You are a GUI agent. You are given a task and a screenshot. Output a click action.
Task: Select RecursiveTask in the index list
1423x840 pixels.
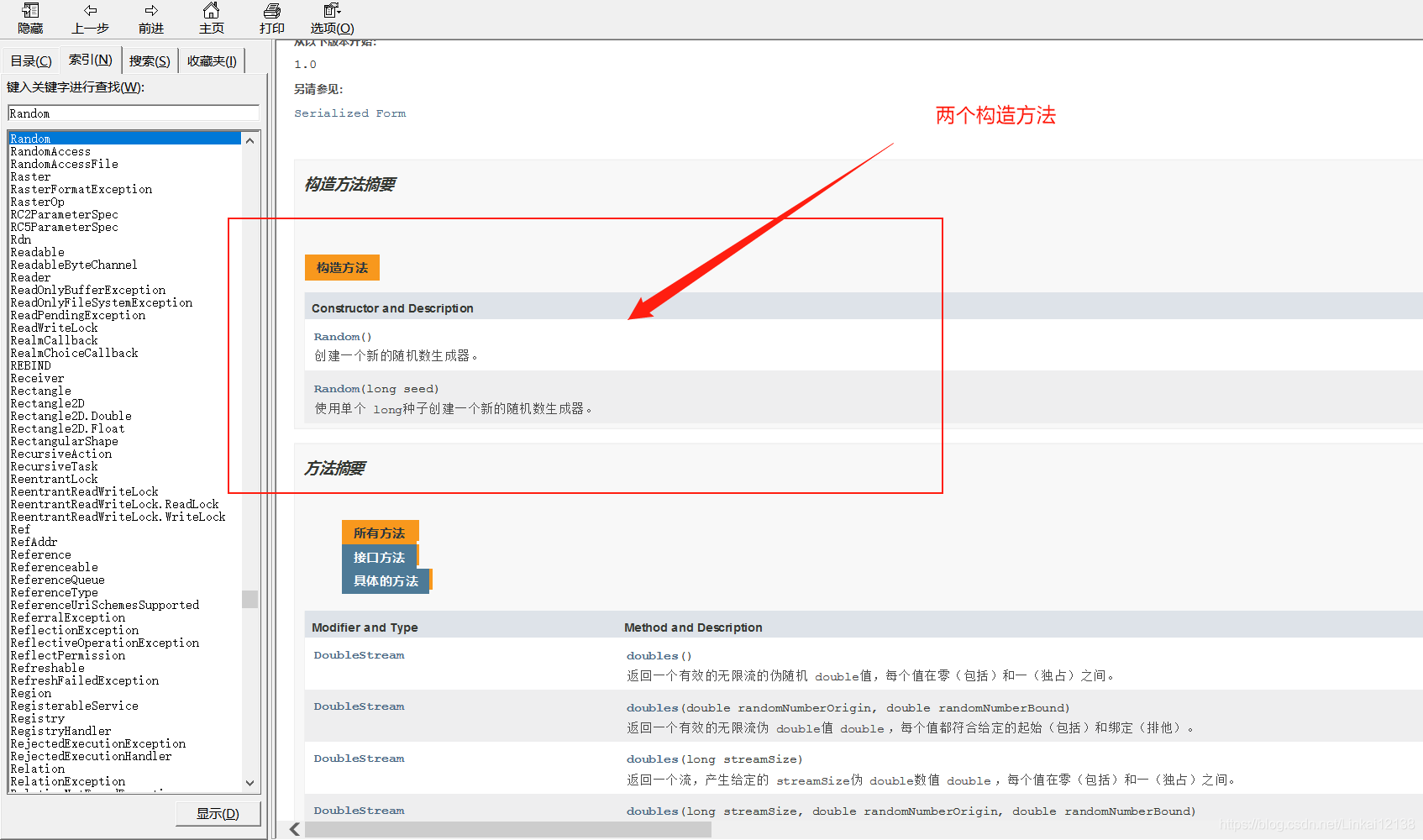pyautogui.click(x=54, y=466)
